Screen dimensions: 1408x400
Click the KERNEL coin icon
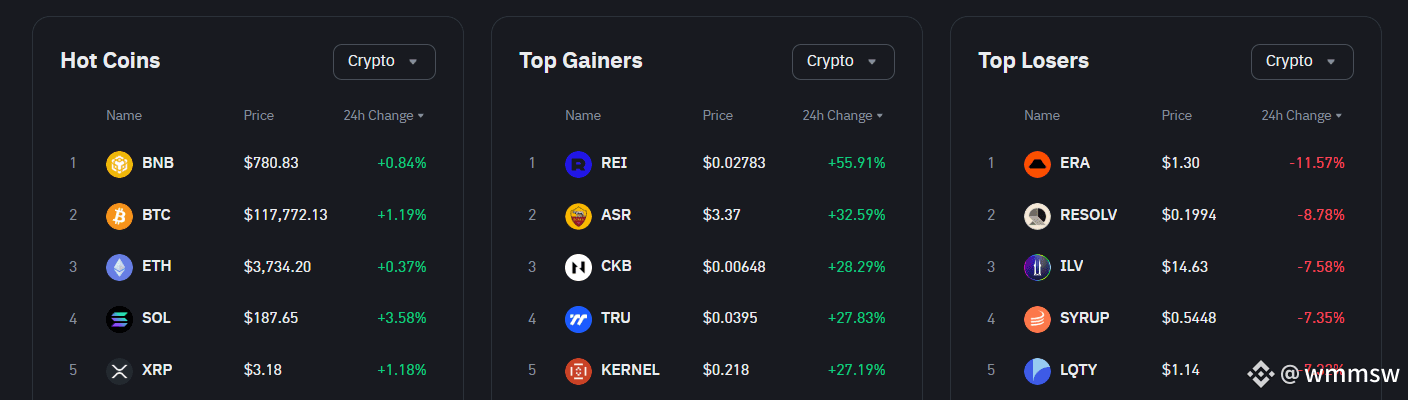coord(578,371)
